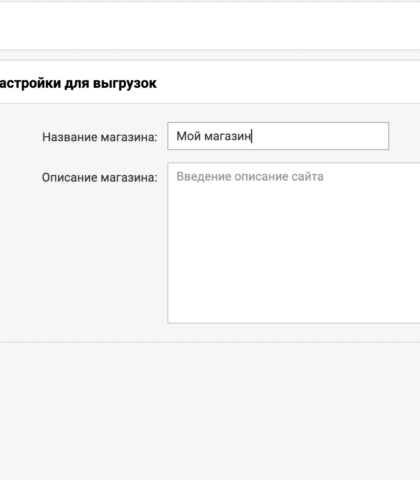The width and height of the screenshot is (420, 480).
Task: Click the empty white panel above the settings section
Action: pyautogui.click(x=210, y=26)
